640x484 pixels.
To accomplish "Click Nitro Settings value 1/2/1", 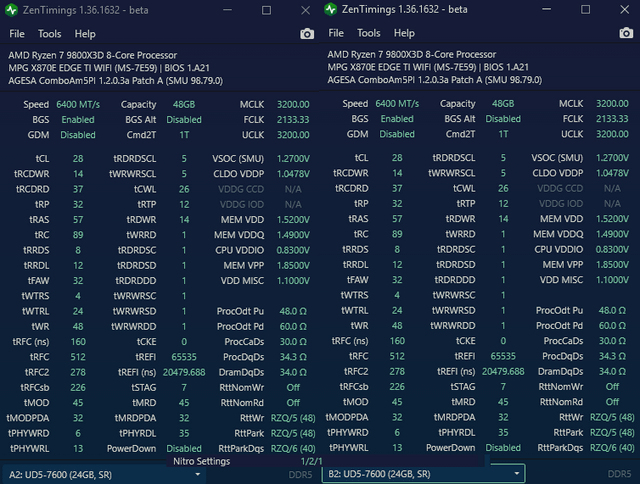I will click(311, 461).
